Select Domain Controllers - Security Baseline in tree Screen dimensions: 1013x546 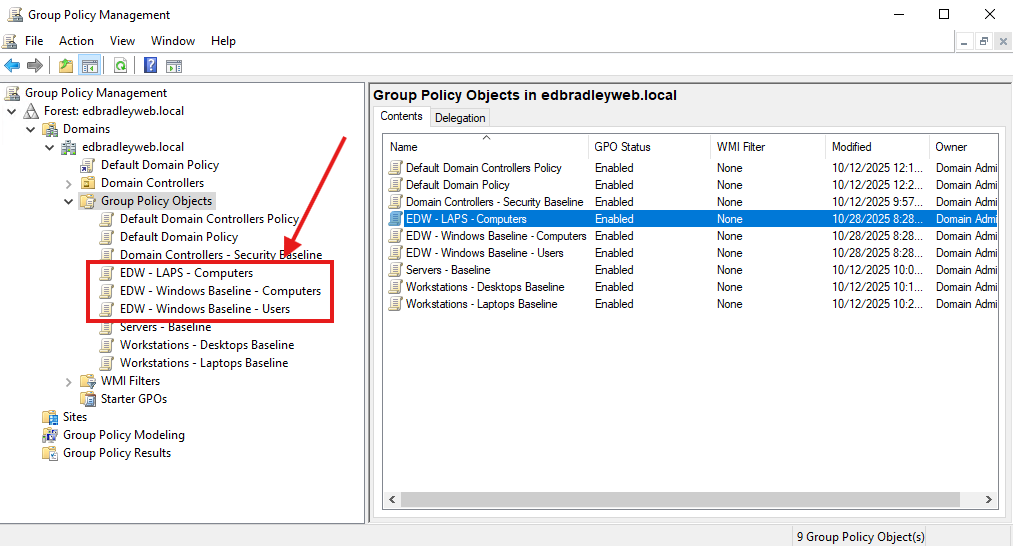point(221,255)
